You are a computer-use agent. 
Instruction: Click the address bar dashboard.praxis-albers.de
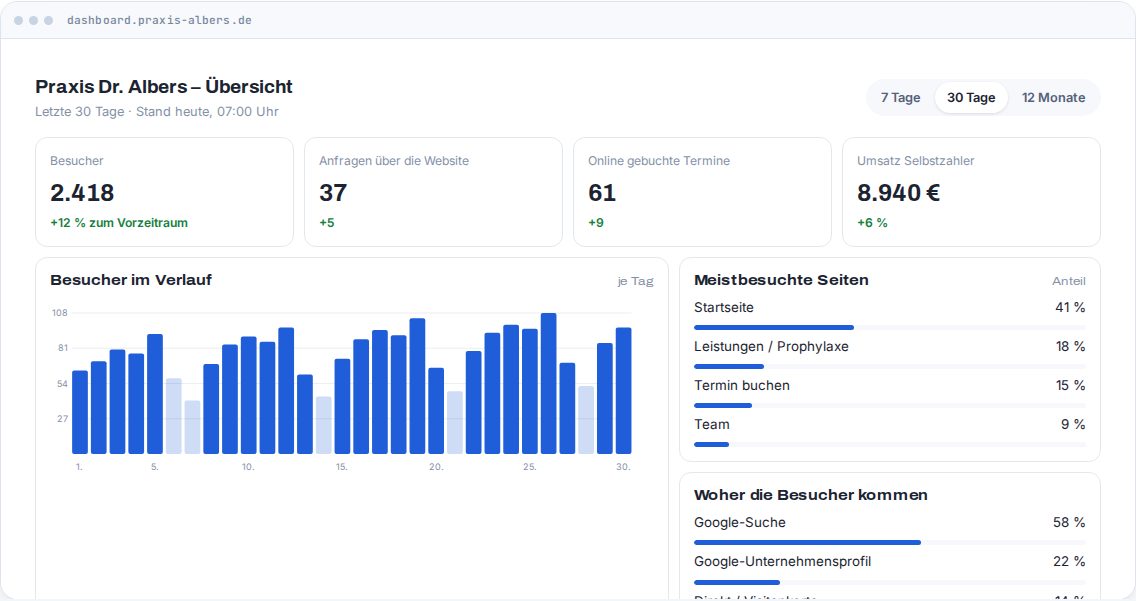point(159,20)
